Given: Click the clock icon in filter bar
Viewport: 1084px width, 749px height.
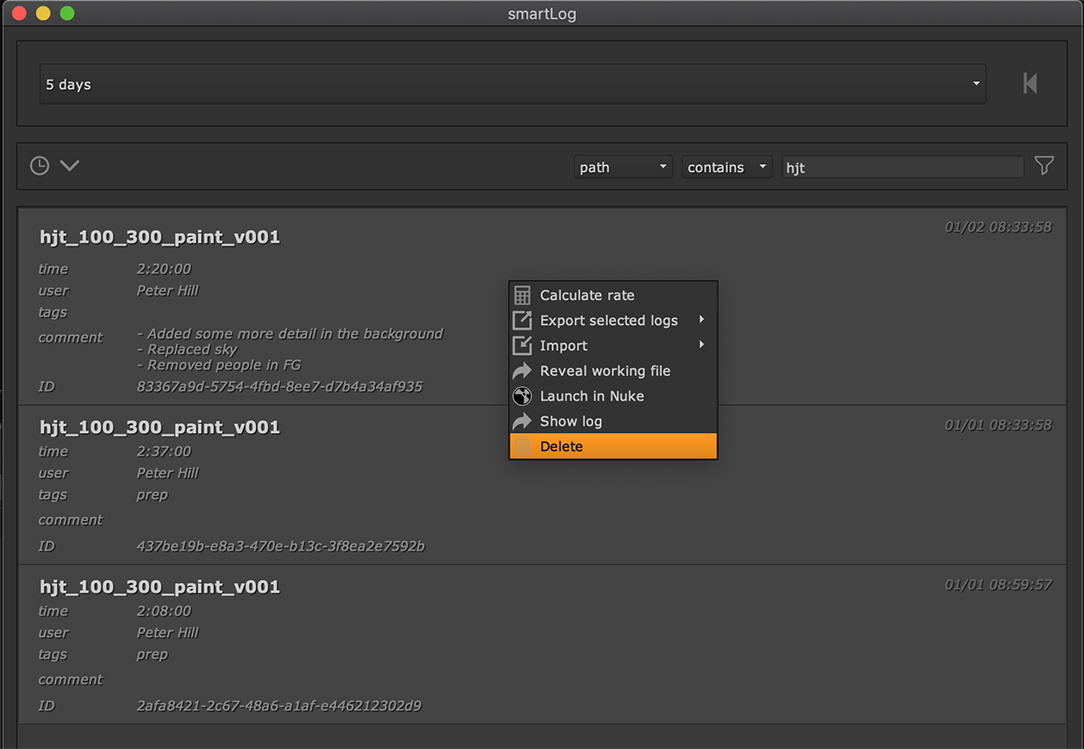Looking at the screenshot, I should pyautogui.click(x=39, y=166).
